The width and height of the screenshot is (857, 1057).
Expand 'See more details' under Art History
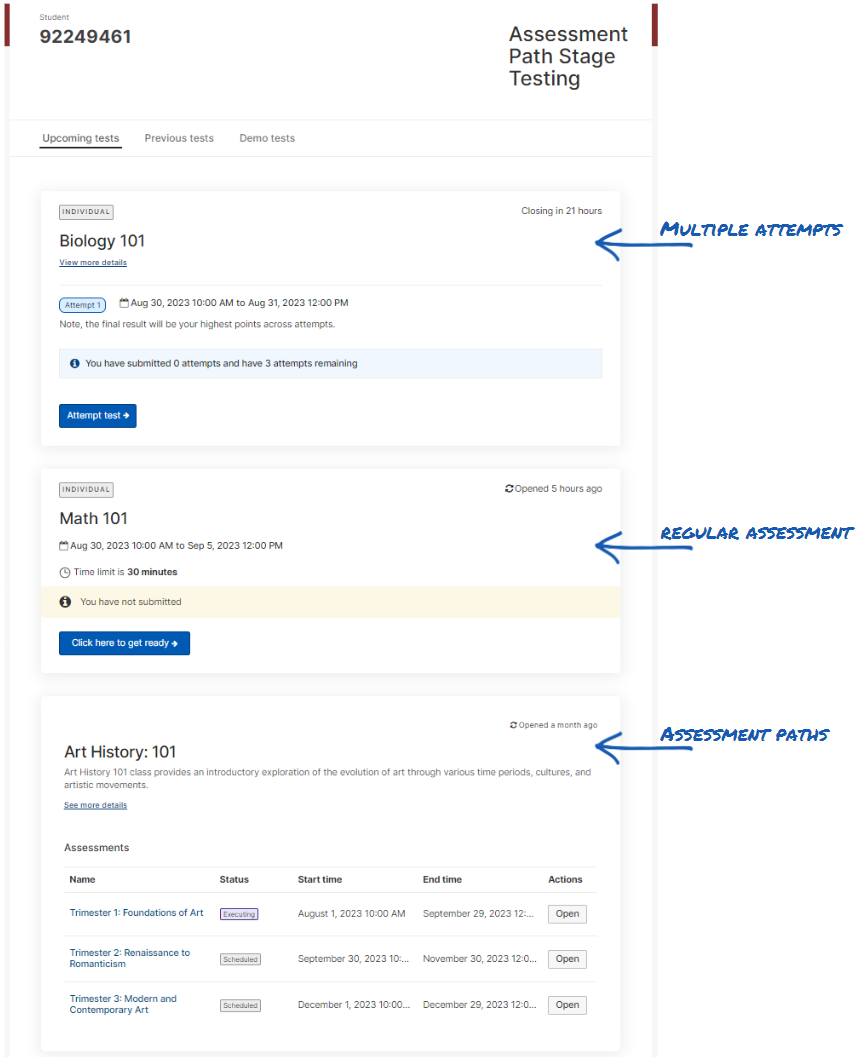click(x=95, y=805)
